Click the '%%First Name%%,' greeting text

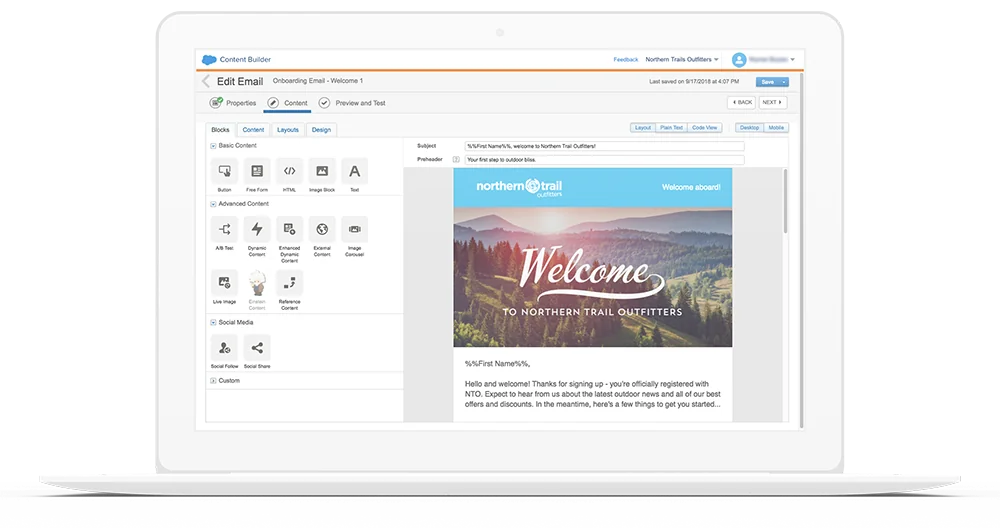tap(497, 363)
